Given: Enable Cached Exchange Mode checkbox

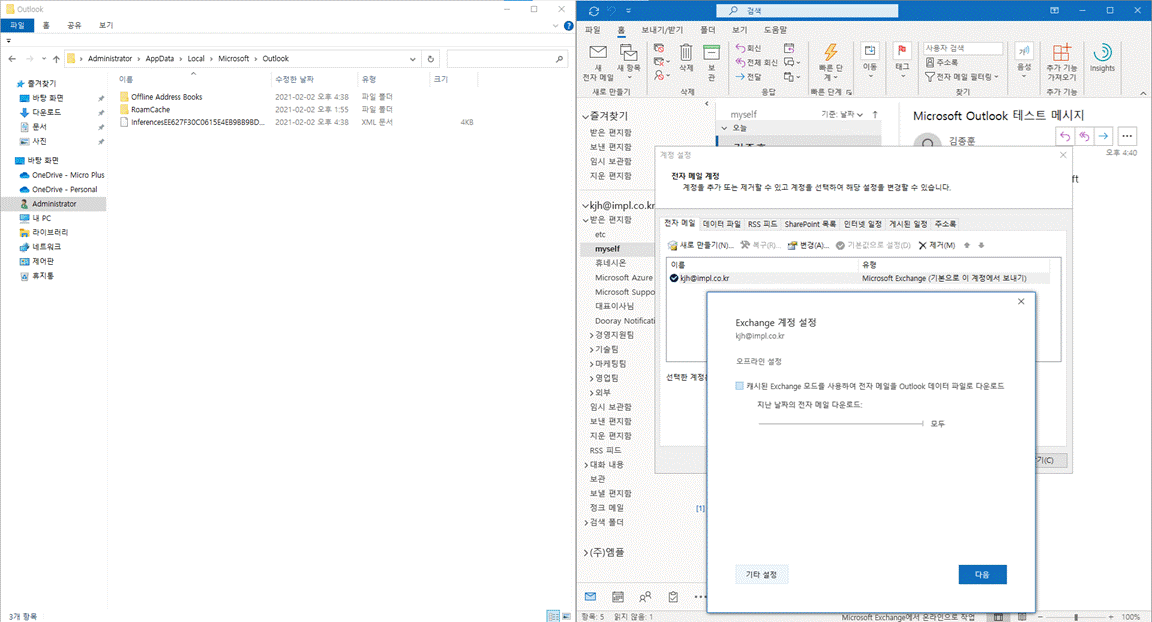Looking at the screenshot, I should pos(739,386).
